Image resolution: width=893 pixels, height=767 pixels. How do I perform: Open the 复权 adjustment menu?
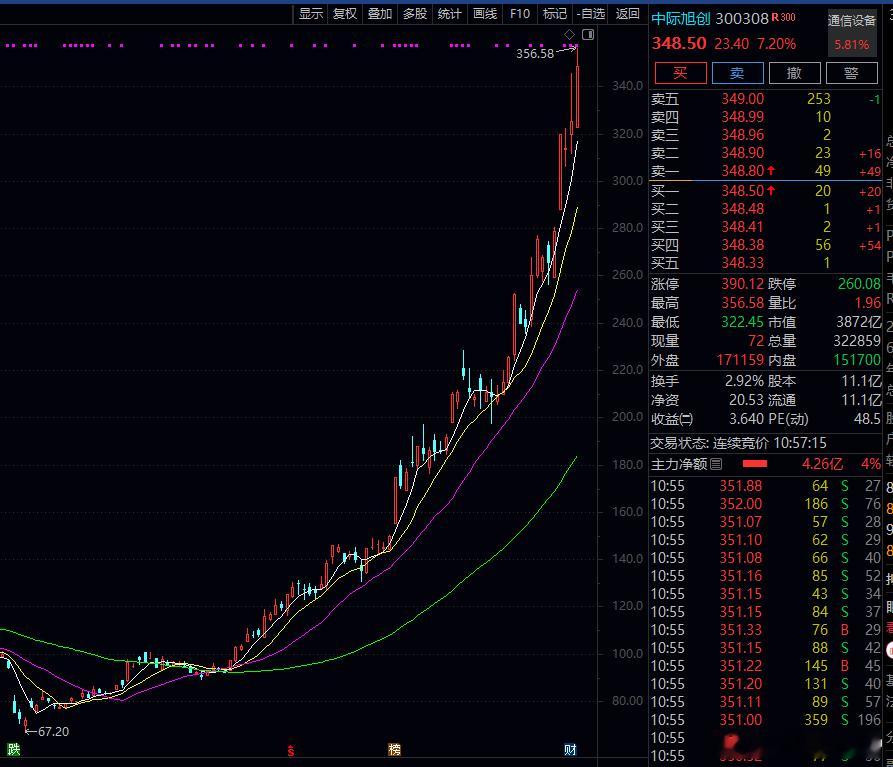345,14
